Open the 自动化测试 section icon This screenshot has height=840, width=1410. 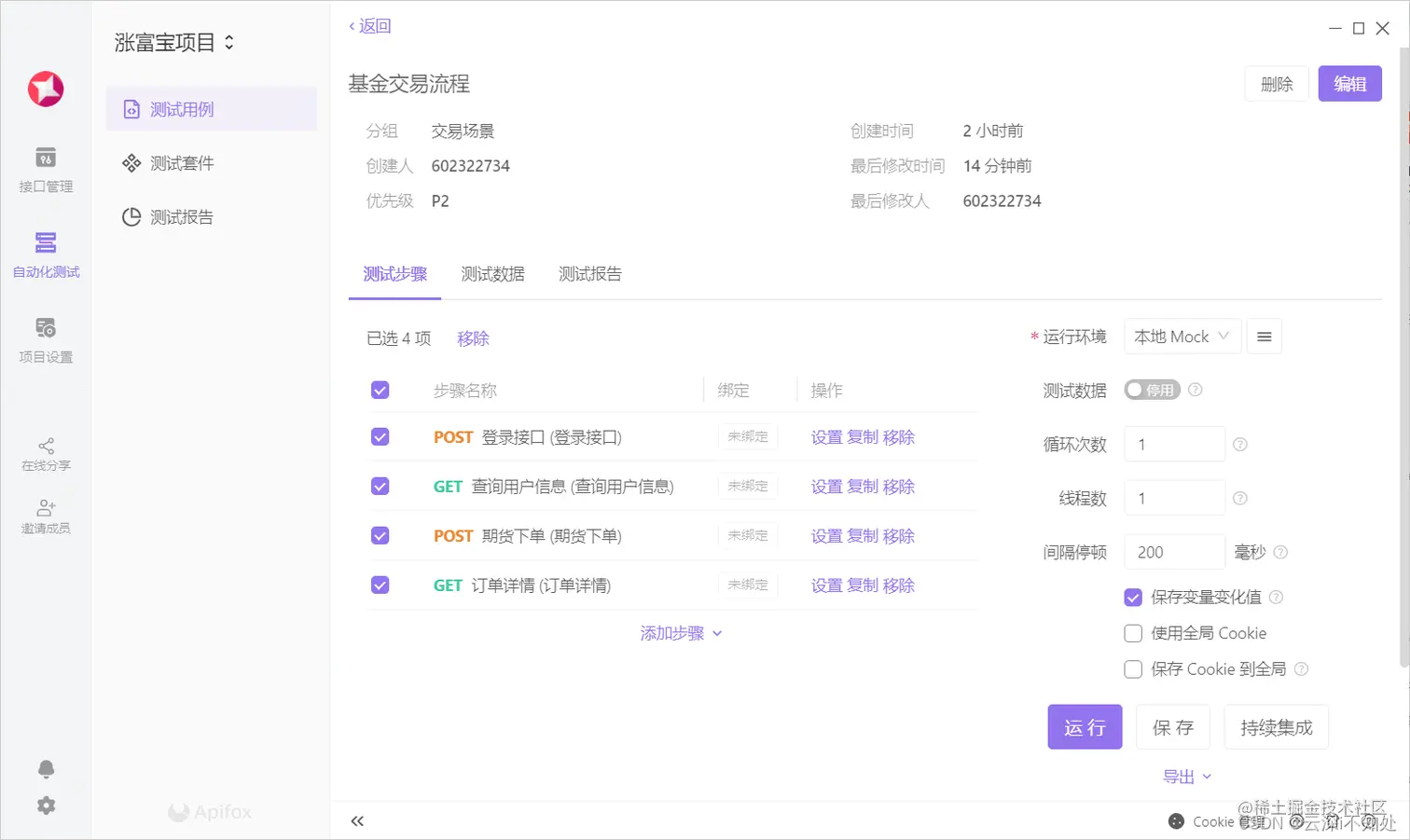pos(46,242)
